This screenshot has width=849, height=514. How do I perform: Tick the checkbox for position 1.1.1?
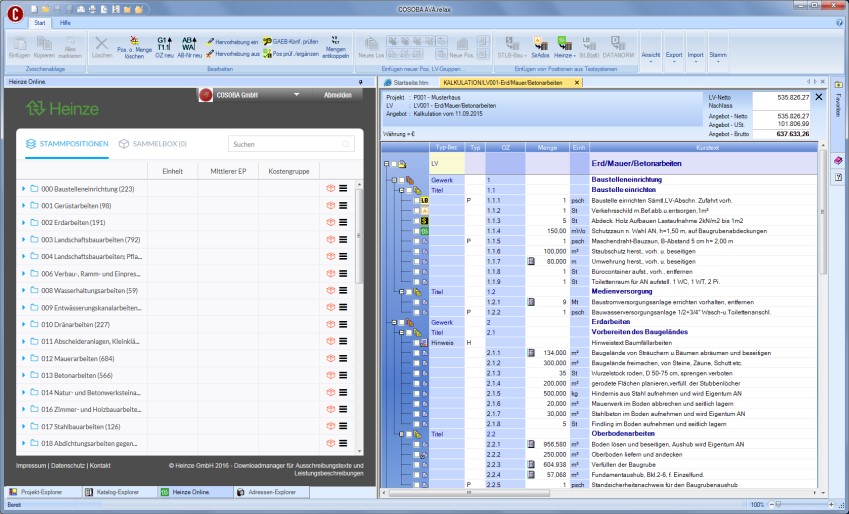tap(416, 200)
